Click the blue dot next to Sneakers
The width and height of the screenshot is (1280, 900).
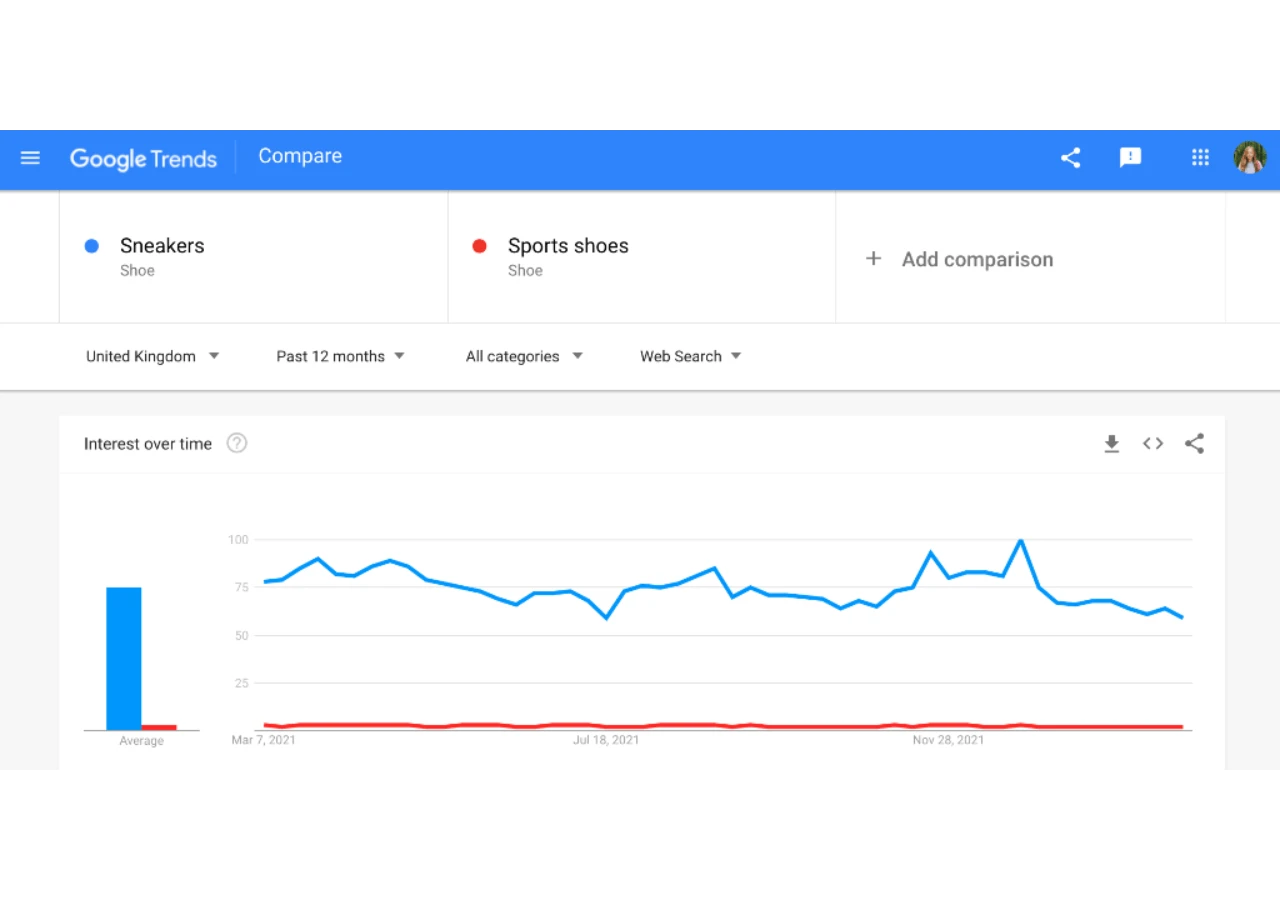pyautogui.click(x=93, y=246)
